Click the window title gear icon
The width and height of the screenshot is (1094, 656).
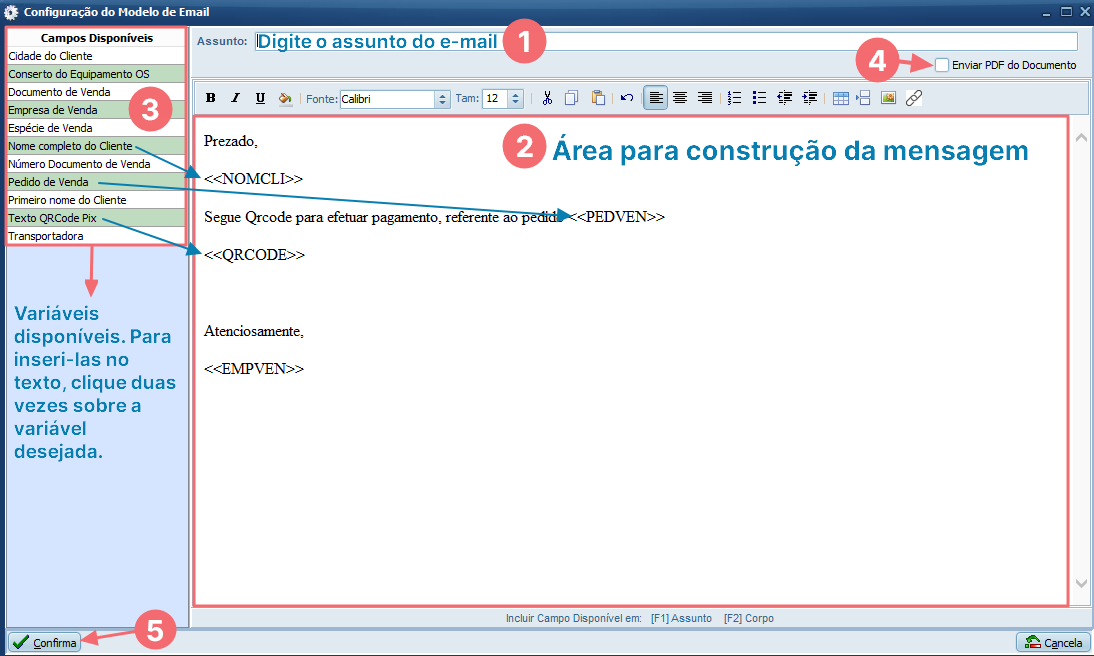click(x=11, y=12)
